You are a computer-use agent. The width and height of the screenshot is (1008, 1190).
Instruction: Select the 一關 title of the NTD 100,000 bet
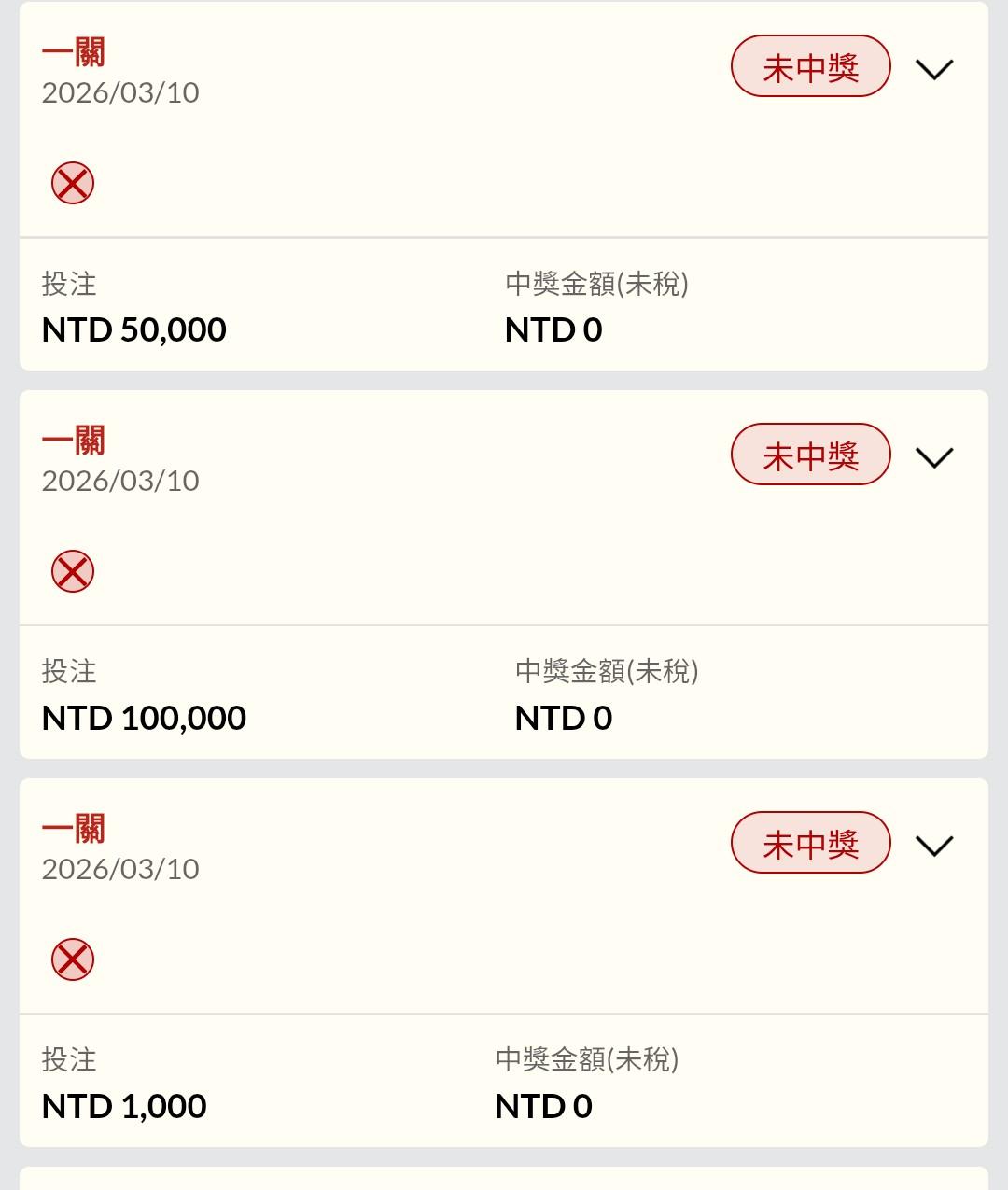tap(74, 441)
